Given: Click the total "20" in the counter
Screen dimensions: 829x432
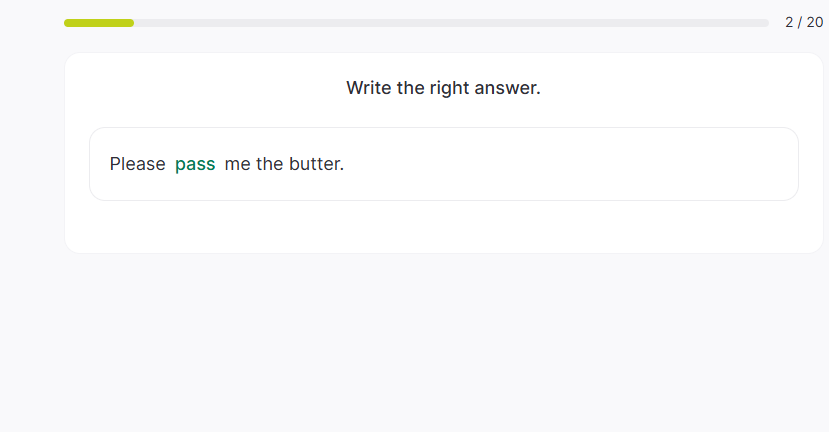Looking at the screenshot, I should pos(814,22).
